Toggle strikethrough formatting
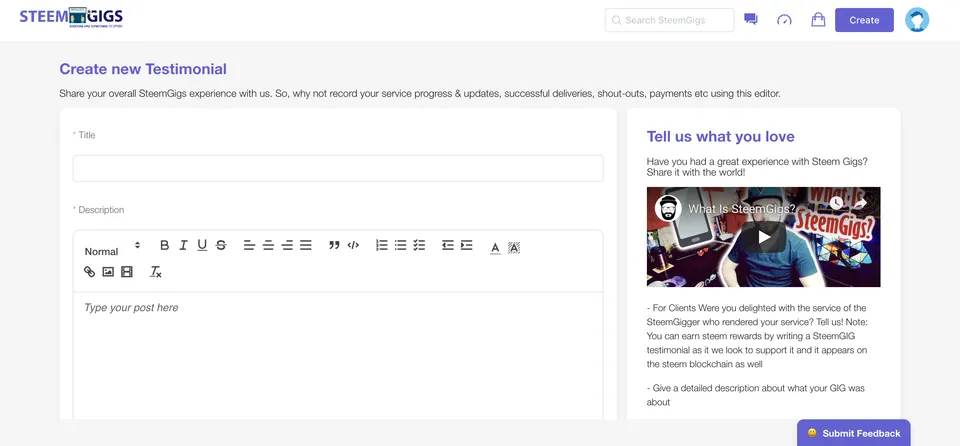The height and width of the screenshot is (446, 960). (x=221, y=245)
